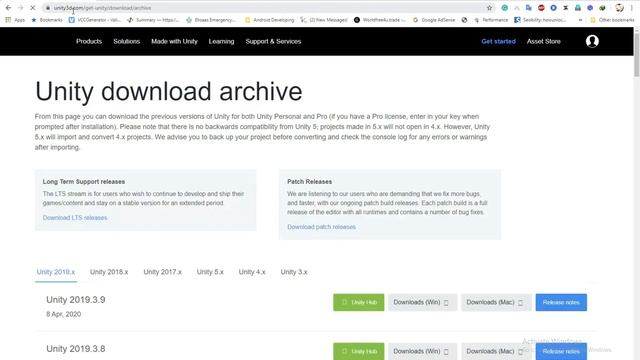Image resolution: width=640 pixels, height=360 pixels.
Task: Expand Downloads (Mac) for Unity 2019.3.8
Action: [x=496, y=351]
